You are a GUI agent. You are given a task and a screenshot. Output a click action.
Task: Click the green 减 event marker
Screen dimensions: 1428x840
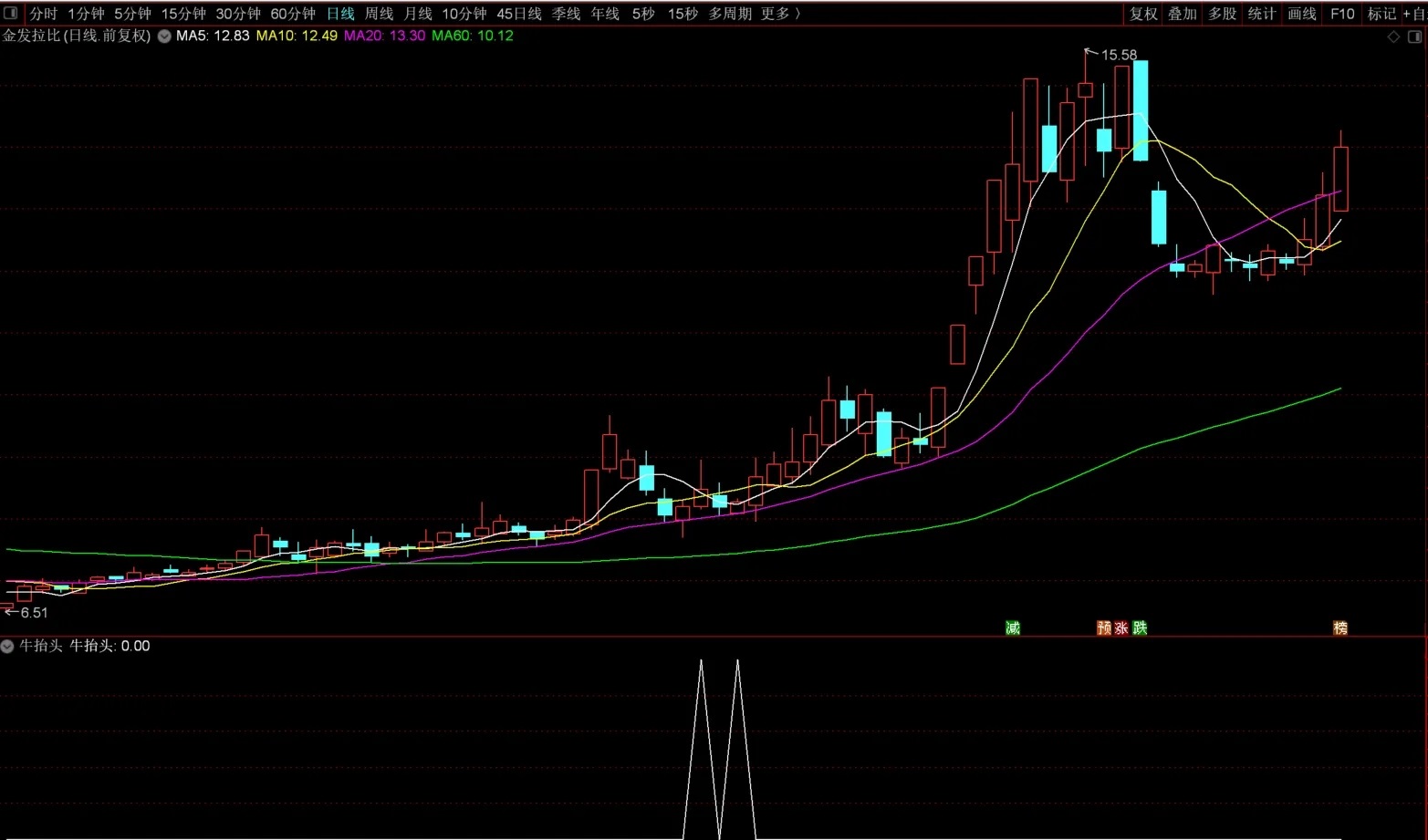1013,627
